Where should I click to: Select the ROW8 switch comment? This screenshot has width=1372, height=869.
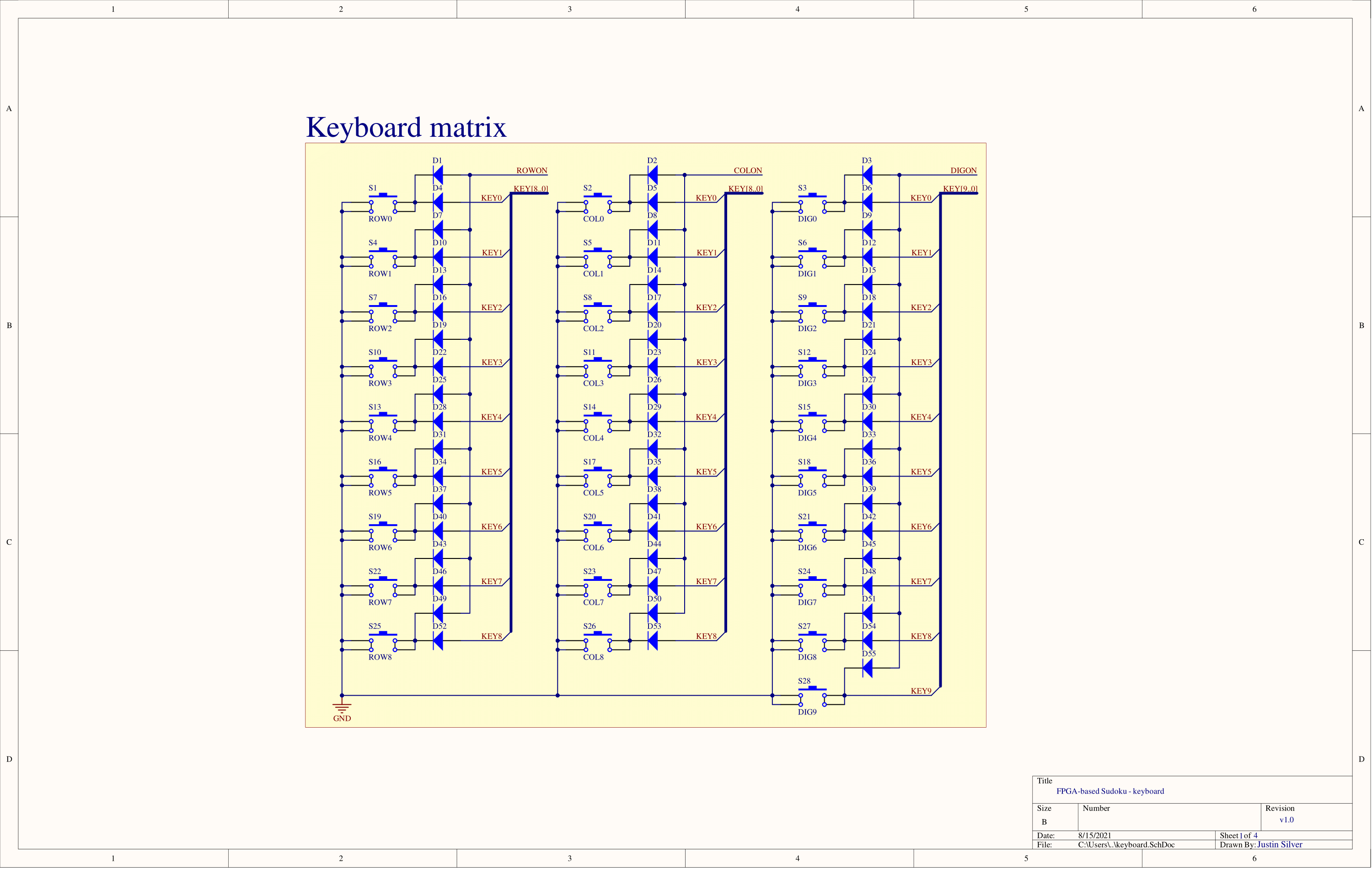380,657
